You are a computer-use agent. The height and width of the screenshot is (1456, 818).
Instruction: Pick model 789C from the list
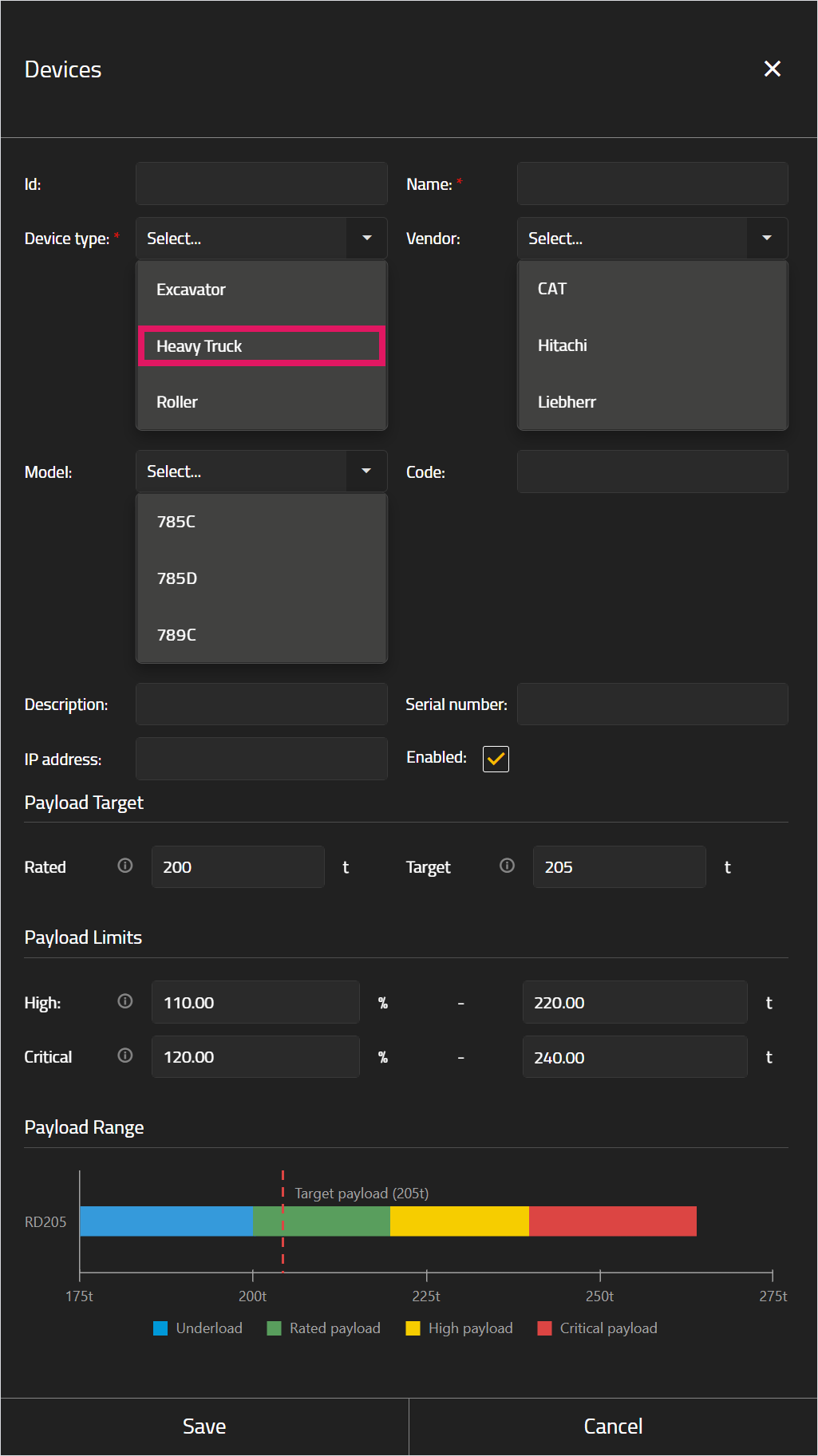pos(262,635)
